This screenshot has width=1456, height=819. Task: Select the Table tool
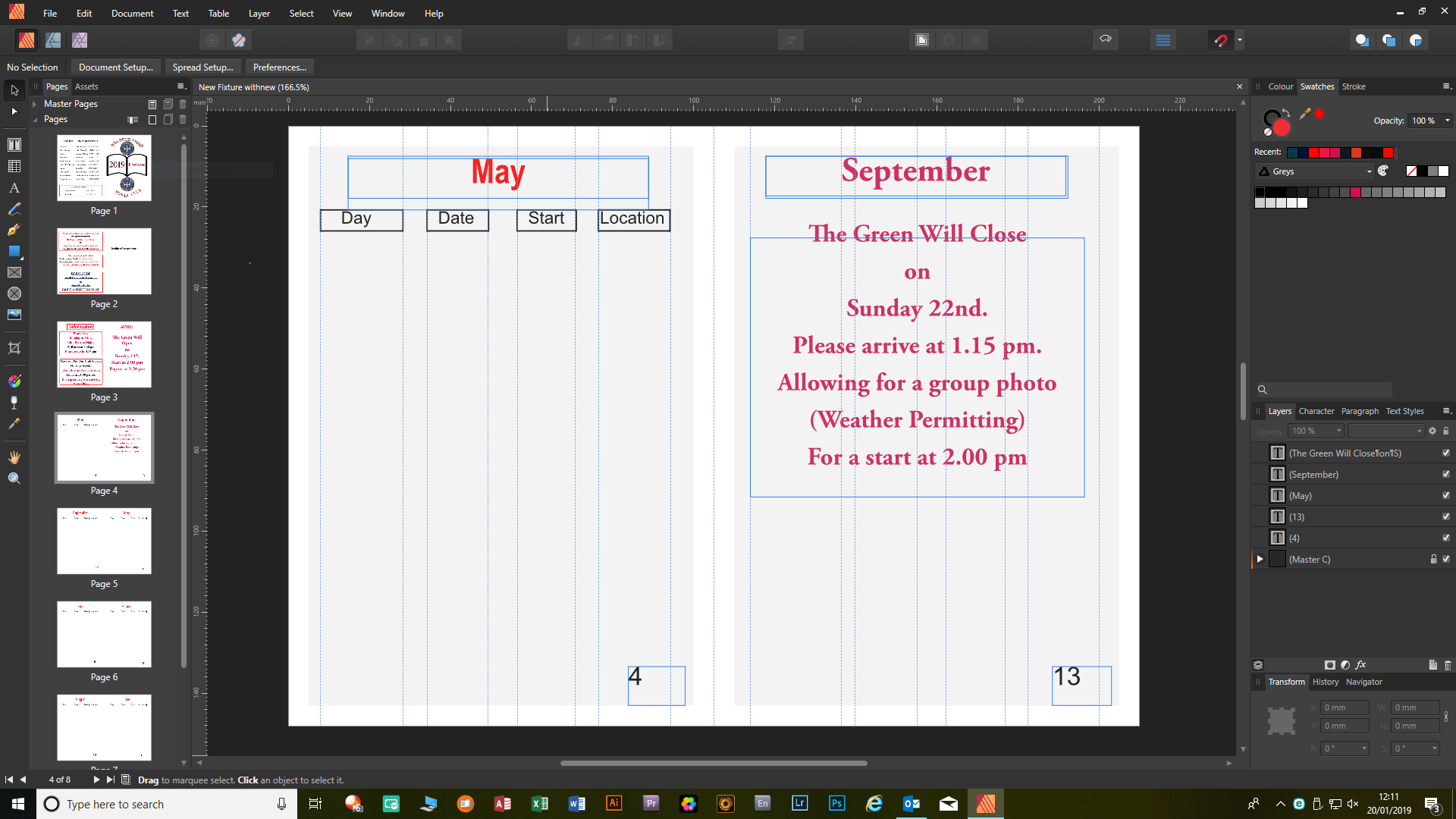pos(14,165)
